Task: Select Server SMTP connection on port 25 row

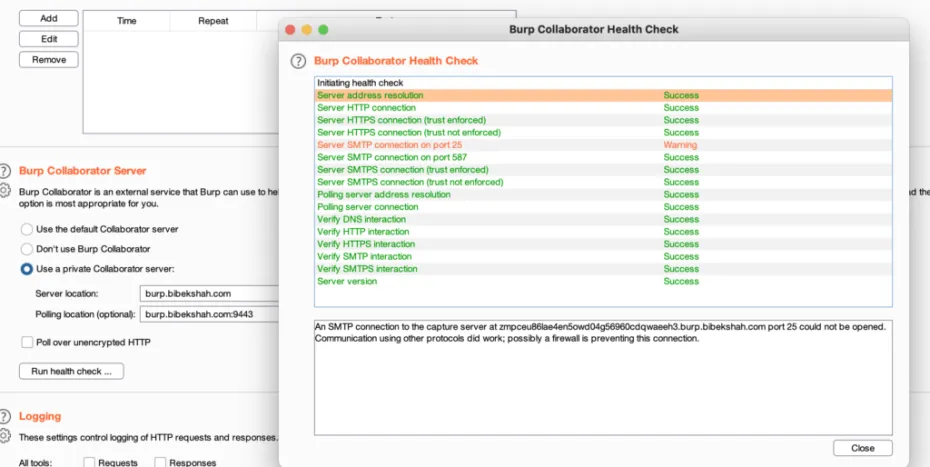Action: (603, 145)
